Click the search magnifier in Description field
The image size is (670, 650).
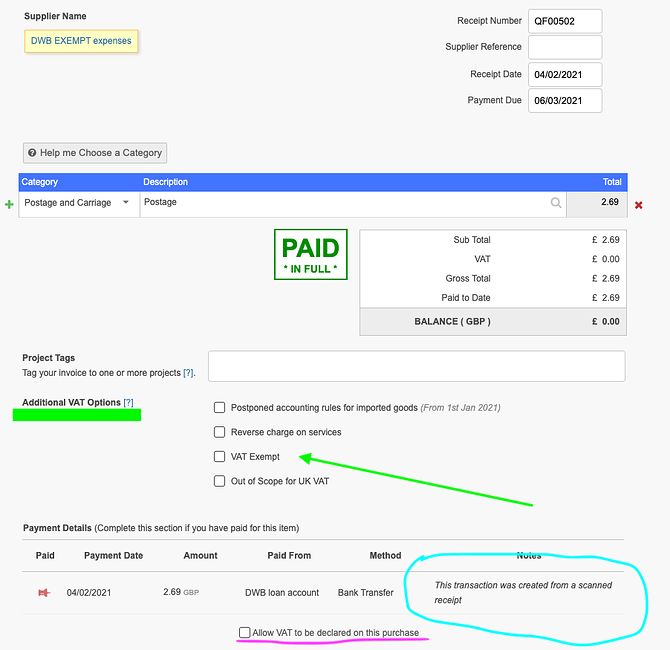click(556, 203)
